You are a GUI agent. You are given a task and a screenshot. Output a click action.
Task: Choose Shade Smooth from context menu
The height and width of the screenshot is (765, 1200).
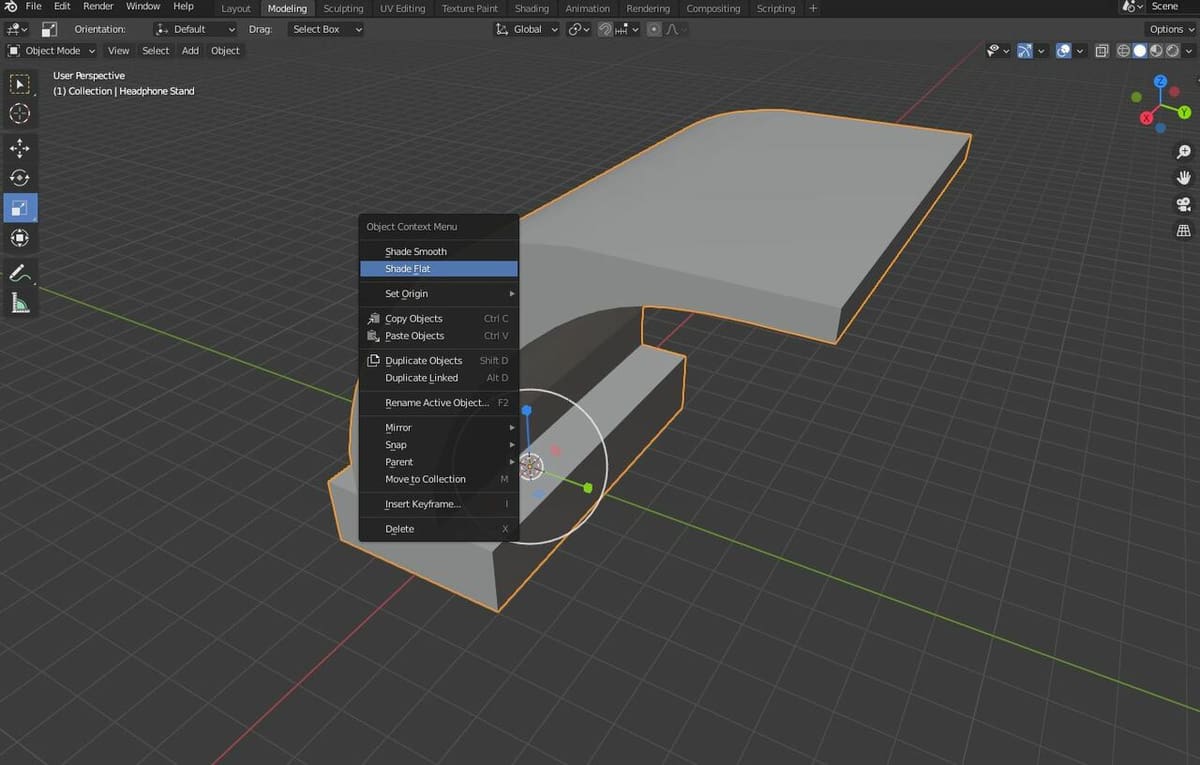[416, 251]
